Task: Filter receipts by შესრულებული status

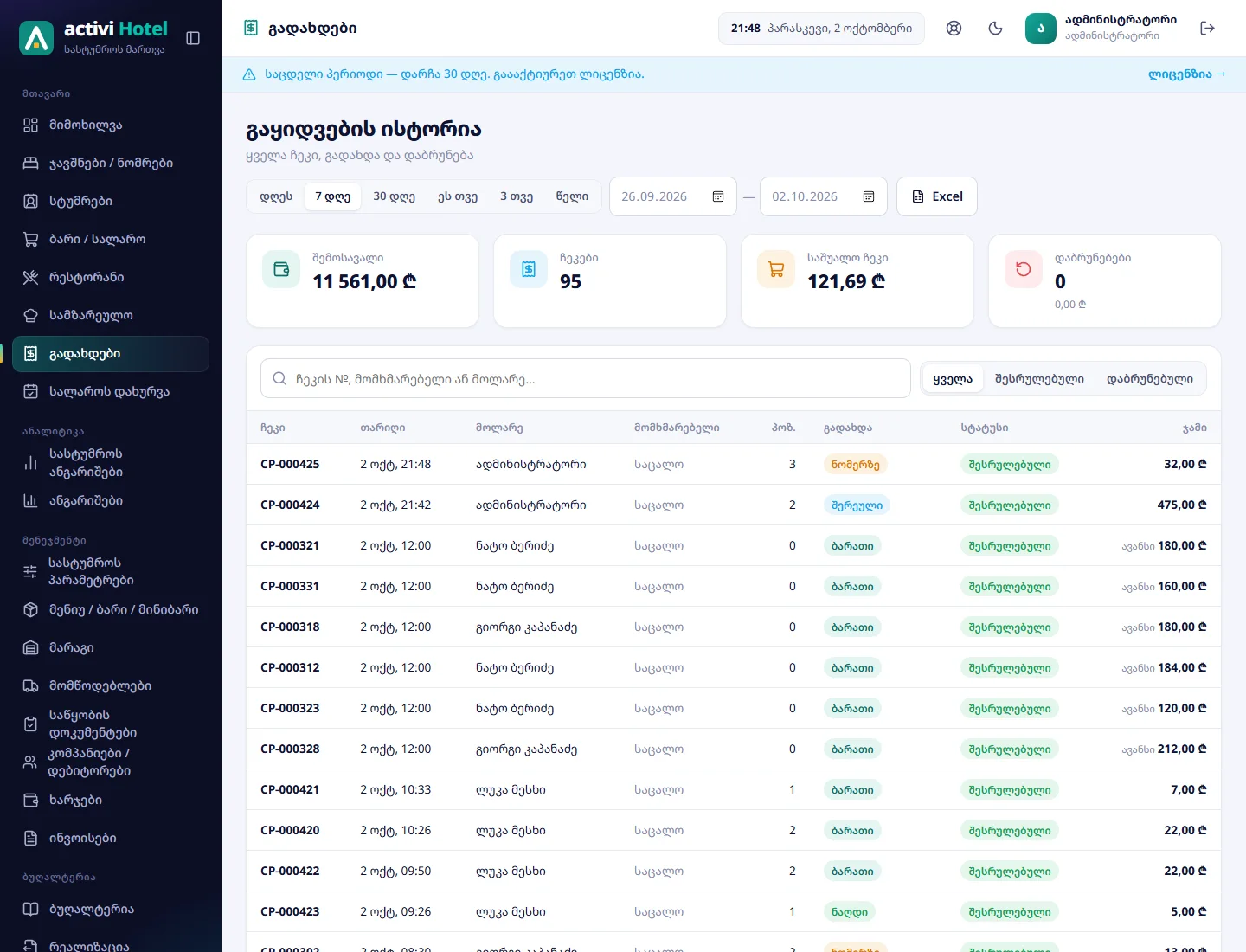Action: coord(1039,379)
